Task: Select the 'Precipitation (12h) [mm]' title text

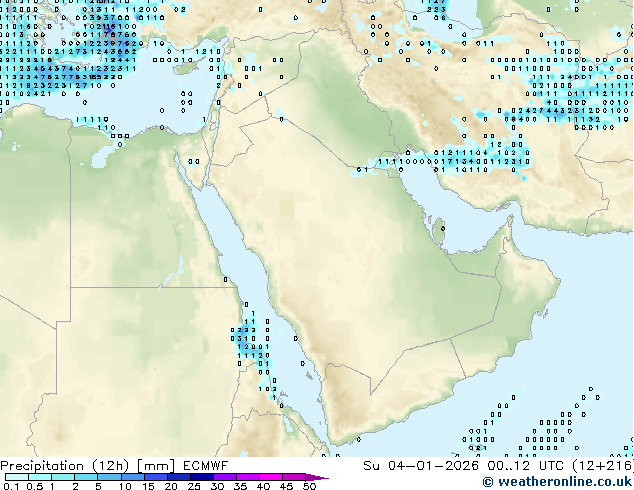Action: pyautogui.click(x=87, y=466)
